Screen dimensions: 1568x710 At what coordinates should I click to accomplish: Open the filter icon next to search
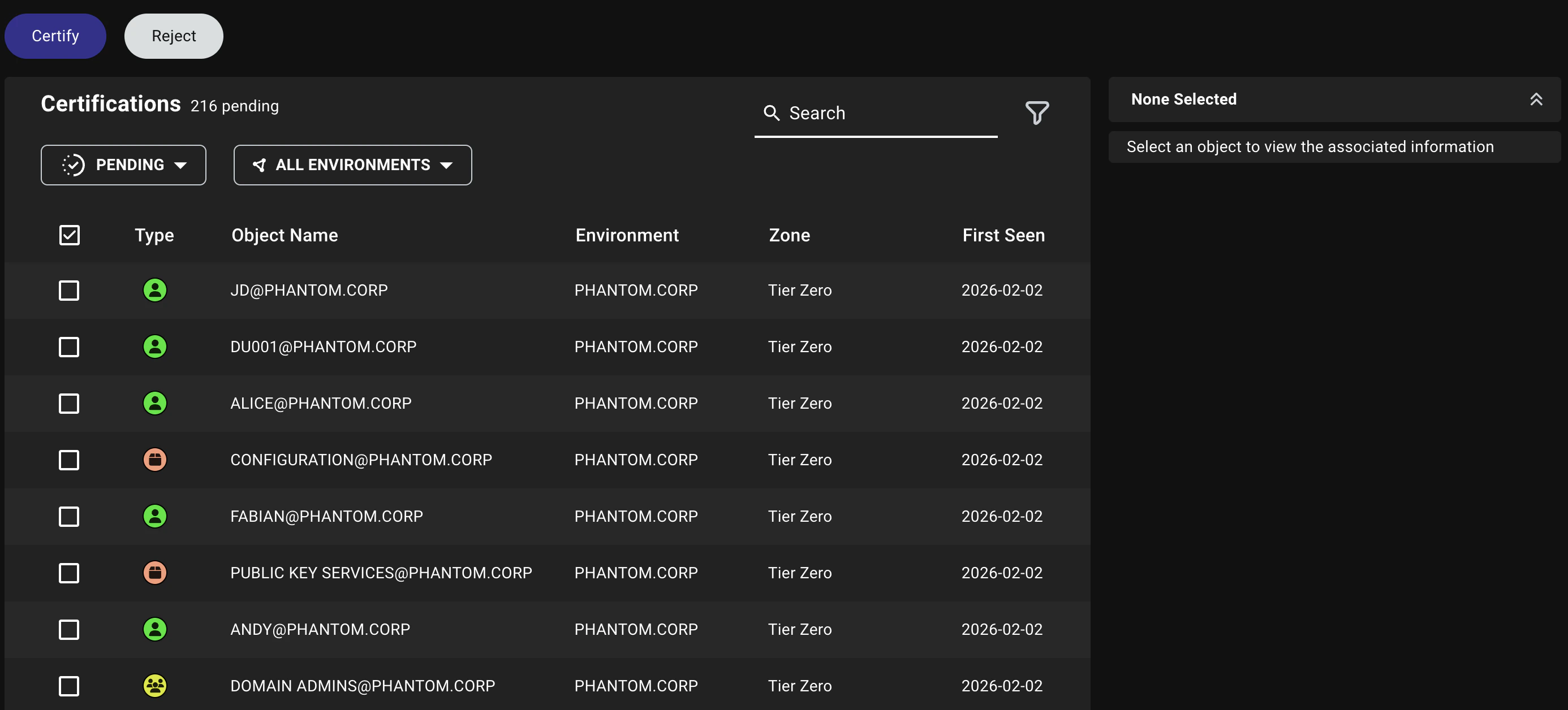coord(1037,112)
